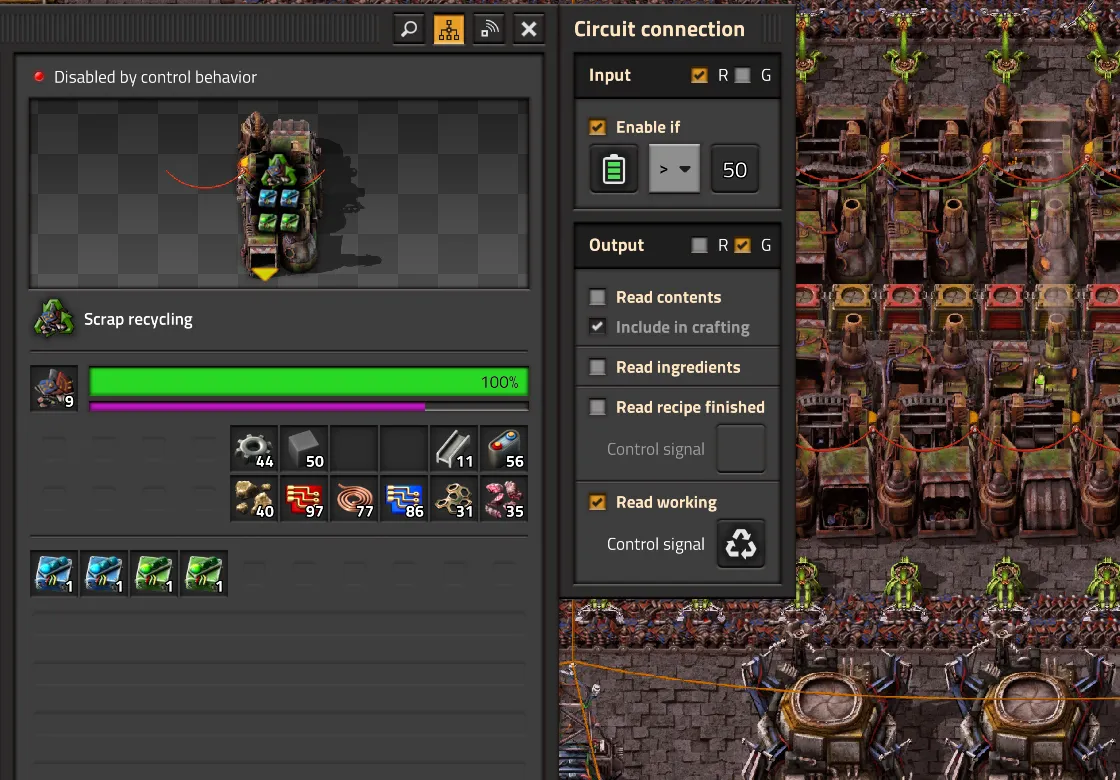Toggle Input green wire G checkbox
1120x780 pixels.
tap(743, 75)
